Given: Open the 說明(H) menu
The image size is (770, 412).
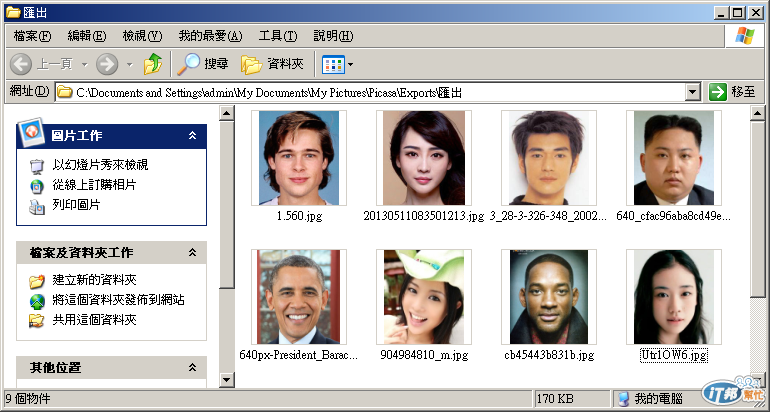Looking at the screenshot, I should tap(333, 36).
